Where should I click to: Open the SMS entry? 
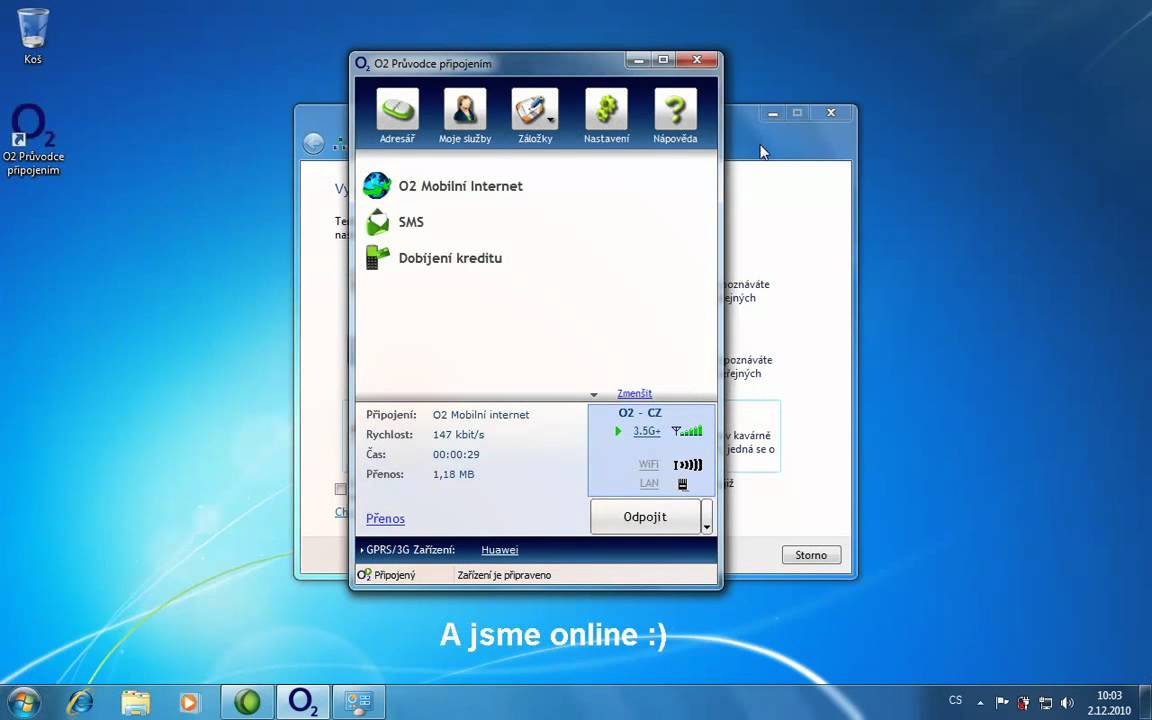(x=394, y=222)
